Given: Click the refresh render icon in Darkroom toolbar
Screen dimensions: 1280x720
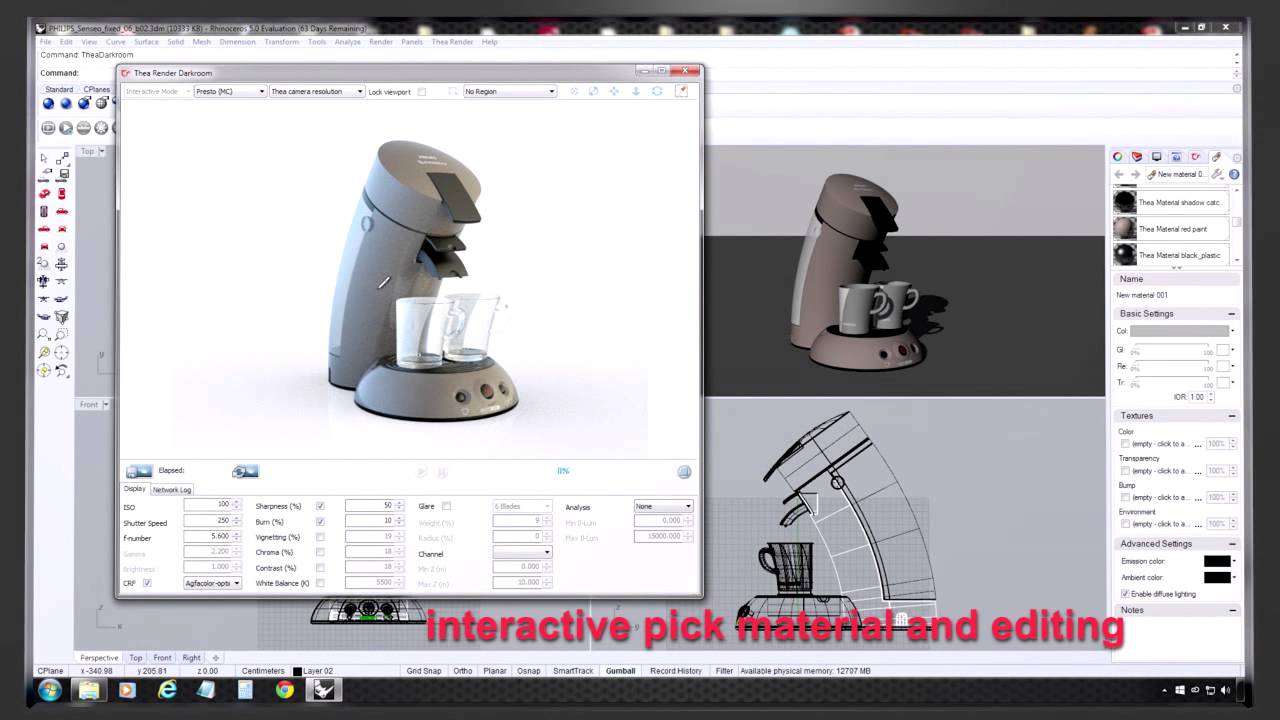Looking at the screenshot, I should 657,91.
